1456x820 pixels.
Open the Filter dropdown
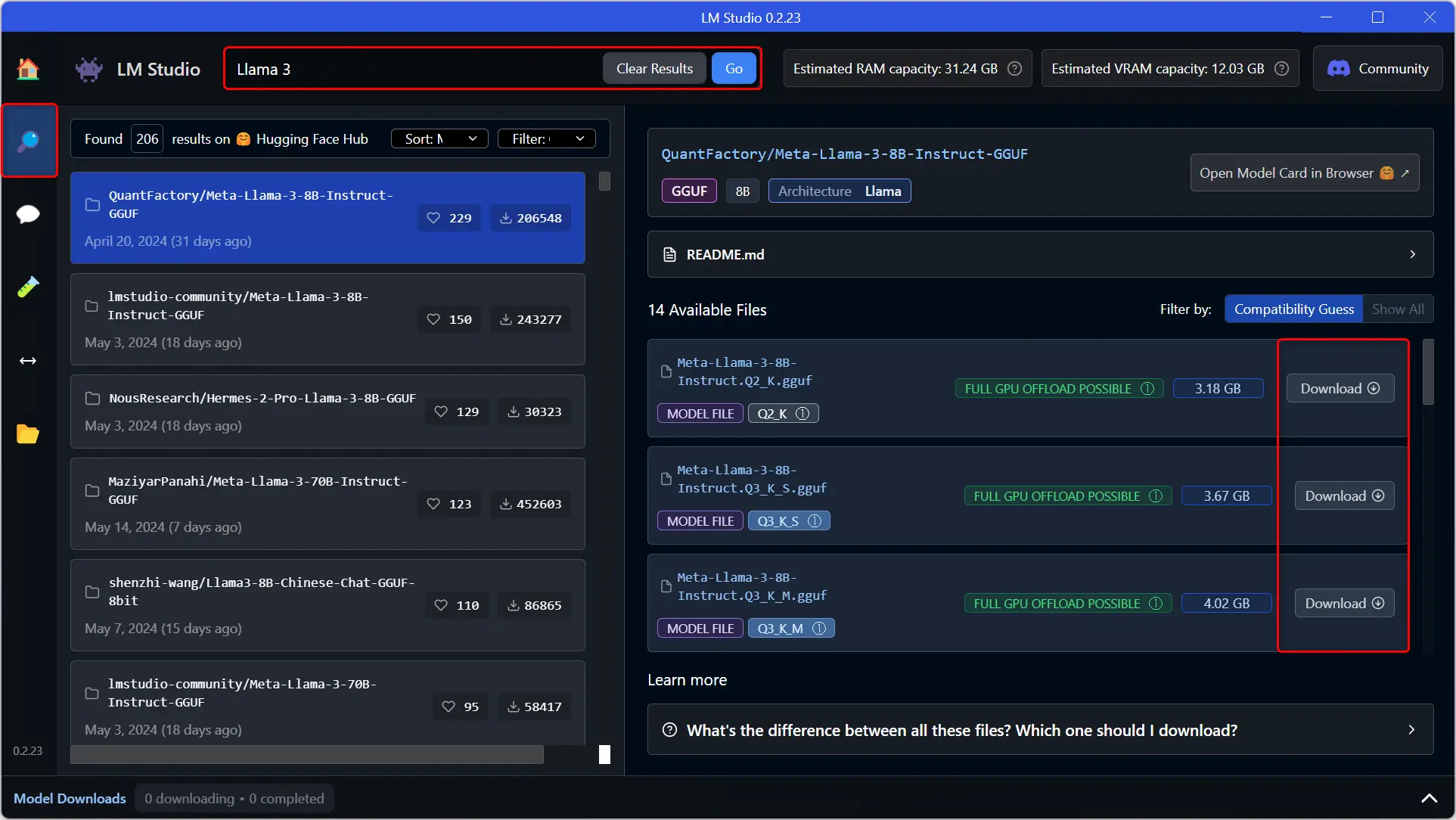coord(547,138)
